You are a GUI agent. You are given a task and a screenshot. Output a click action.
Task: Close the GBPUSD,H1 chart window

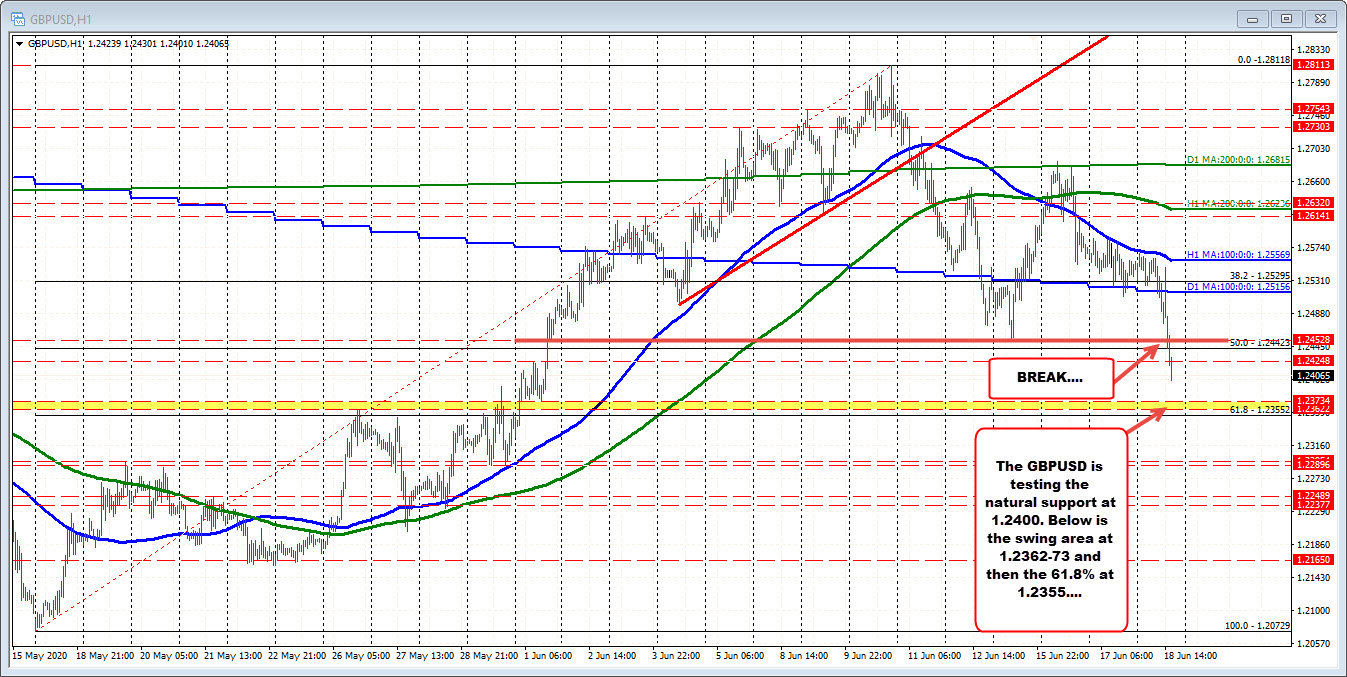1320,17
